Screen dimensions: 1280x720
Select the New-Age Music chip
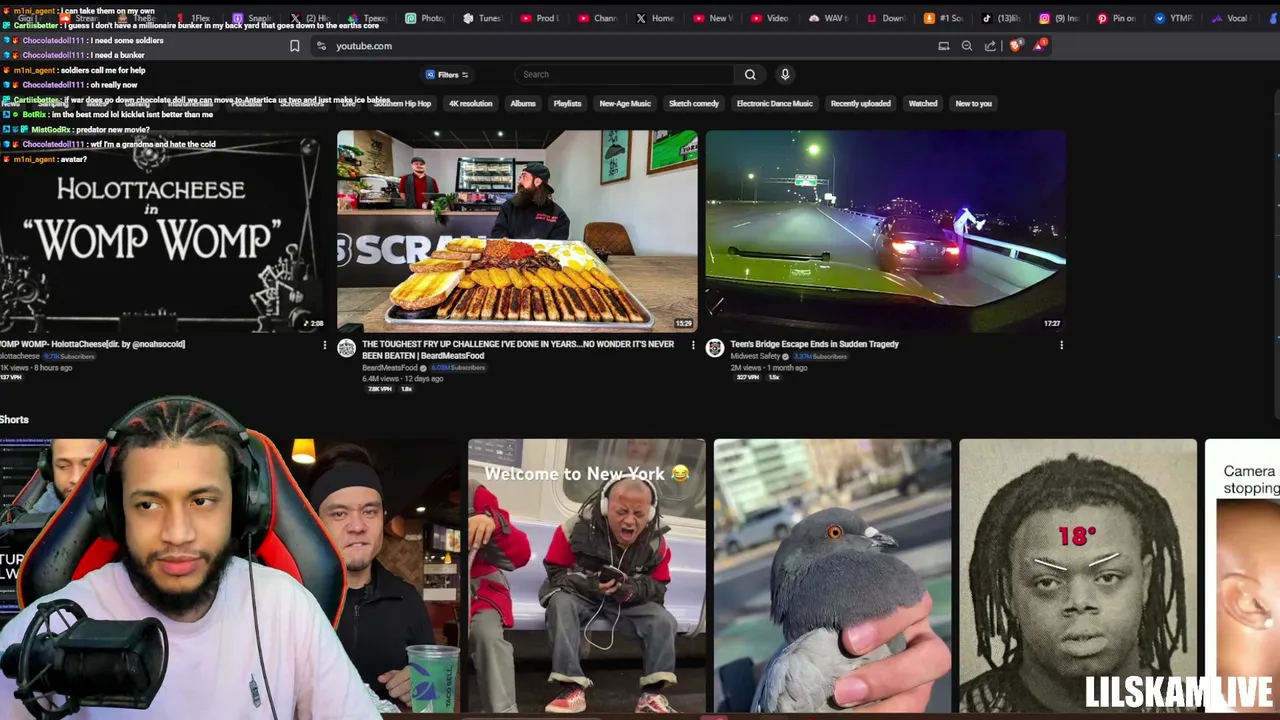coord(625,103)
